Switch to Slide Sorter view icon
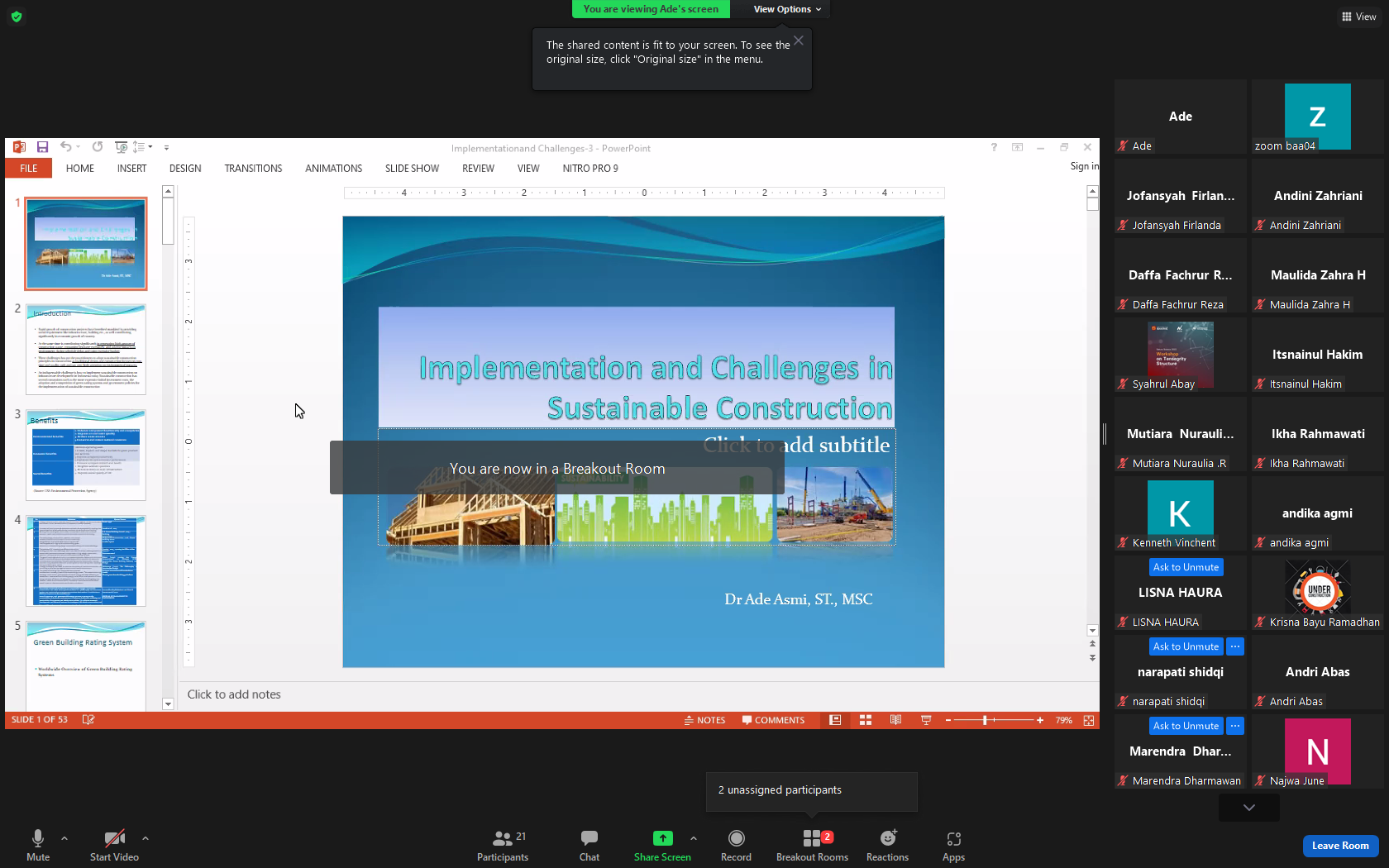The image size is (1389, 868). coord(866,720)
